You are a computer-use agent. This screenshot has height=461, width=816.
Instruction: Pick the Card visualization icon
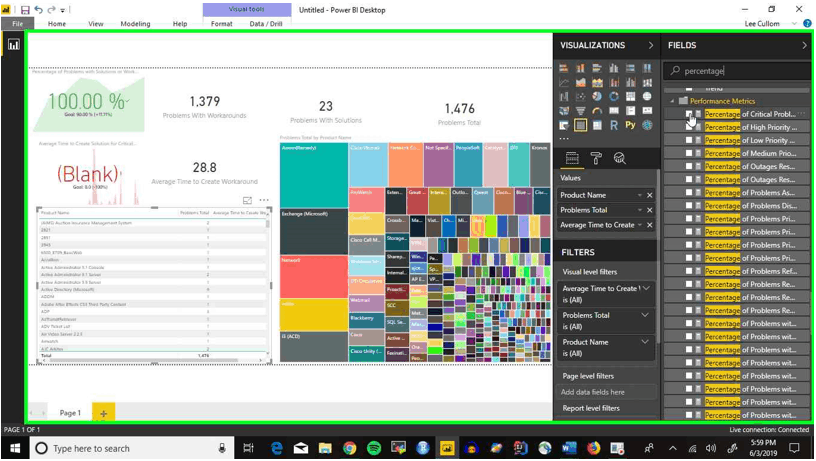(614, 110)
